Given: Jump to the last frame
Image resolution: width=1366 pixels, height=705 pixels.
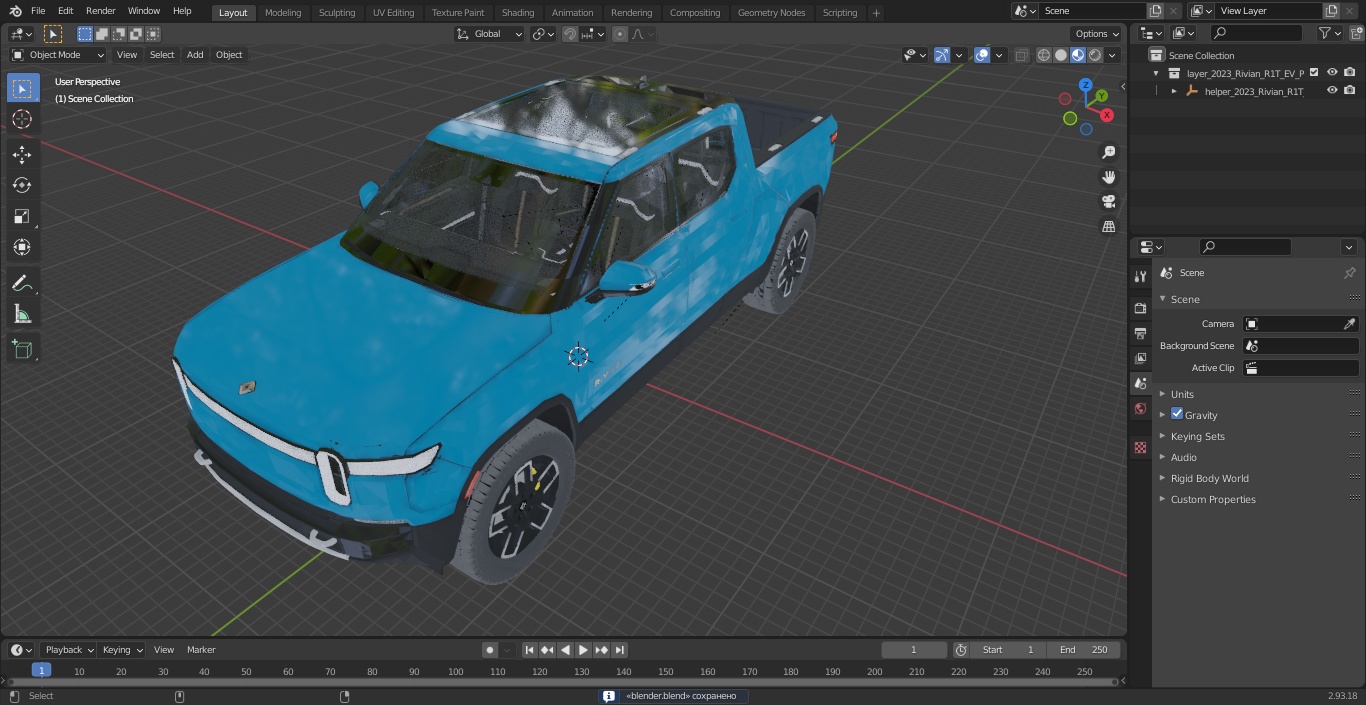Looking at the screenshot, I should [x=619, y=650].
